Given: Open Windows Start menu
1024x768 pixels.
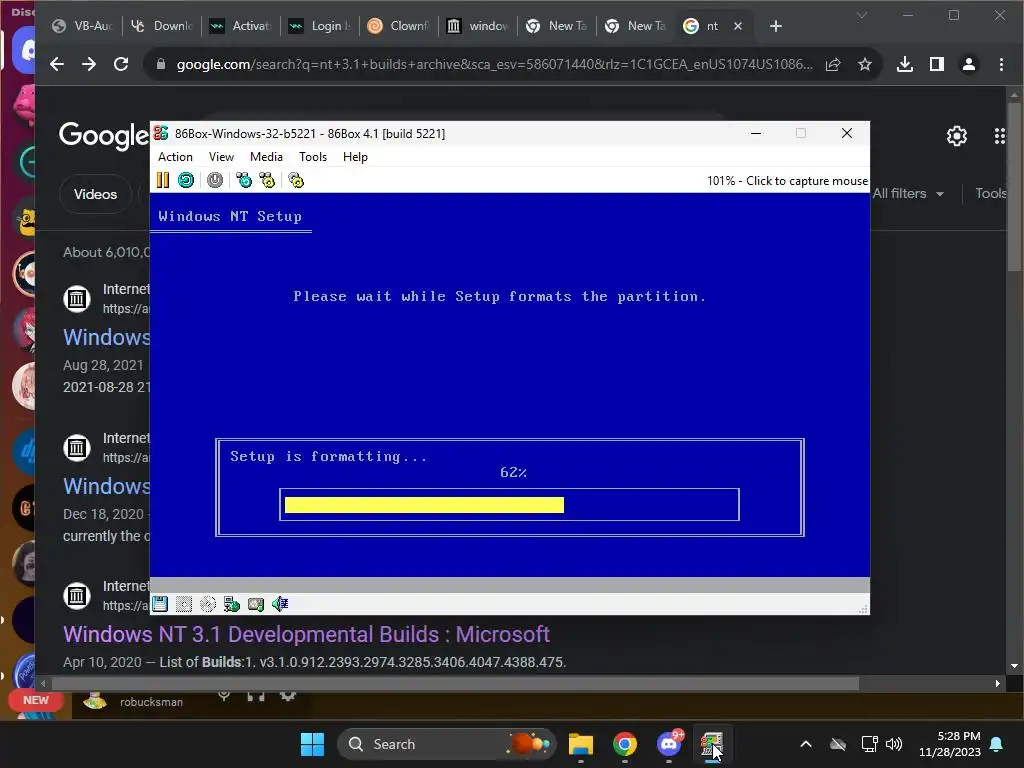Looking at the screenshot, I should point(312,744).
